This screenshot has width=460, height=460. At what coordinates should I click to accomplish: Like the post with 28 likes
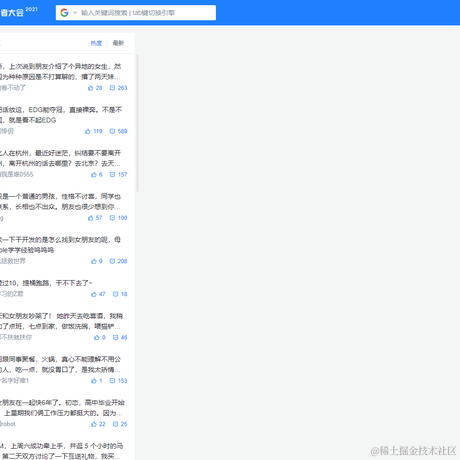tap(95, 88)
